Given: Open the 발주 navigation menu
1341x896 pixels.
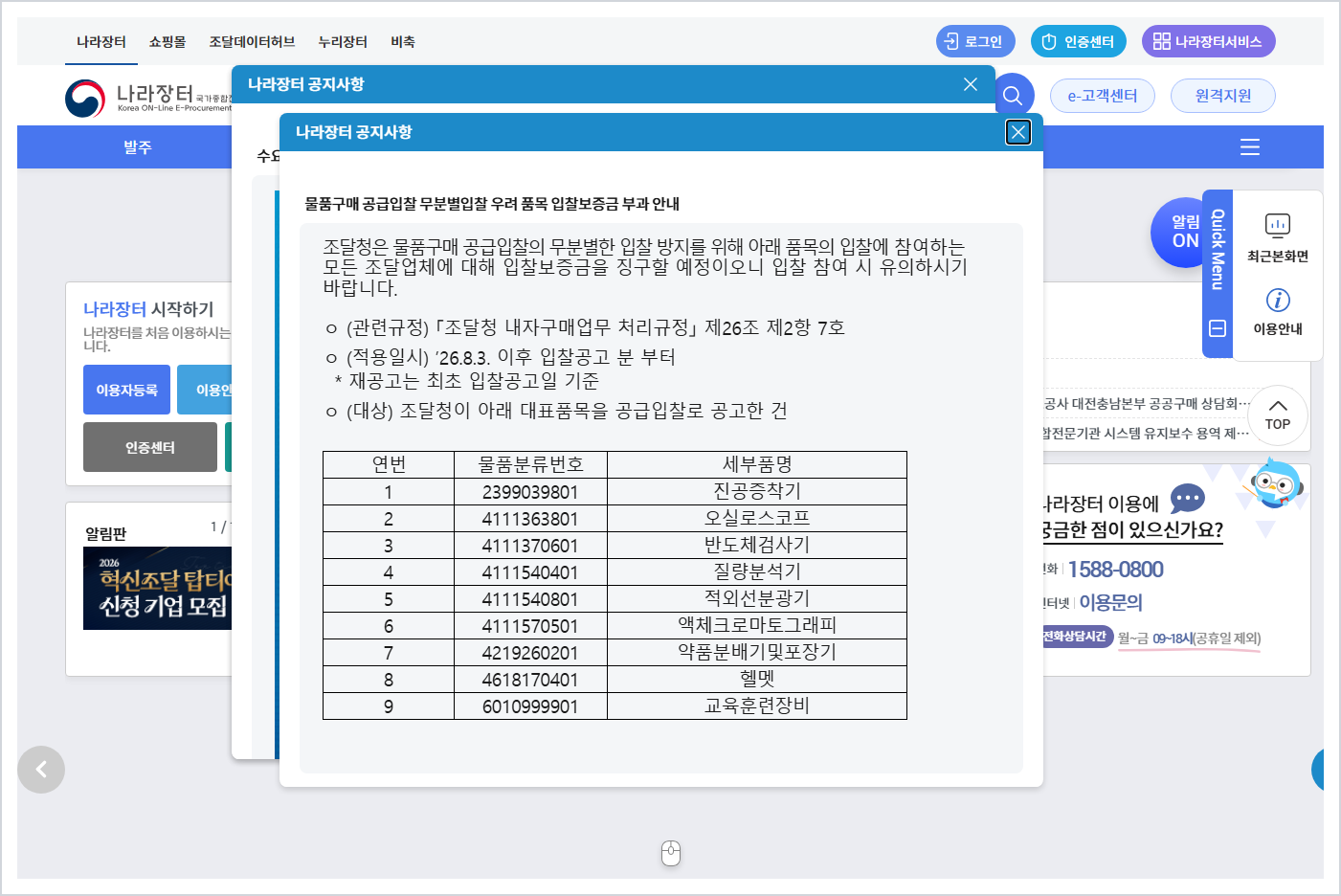Looking at the screenshot, I should pyautogui.click(x=138, y=147).
